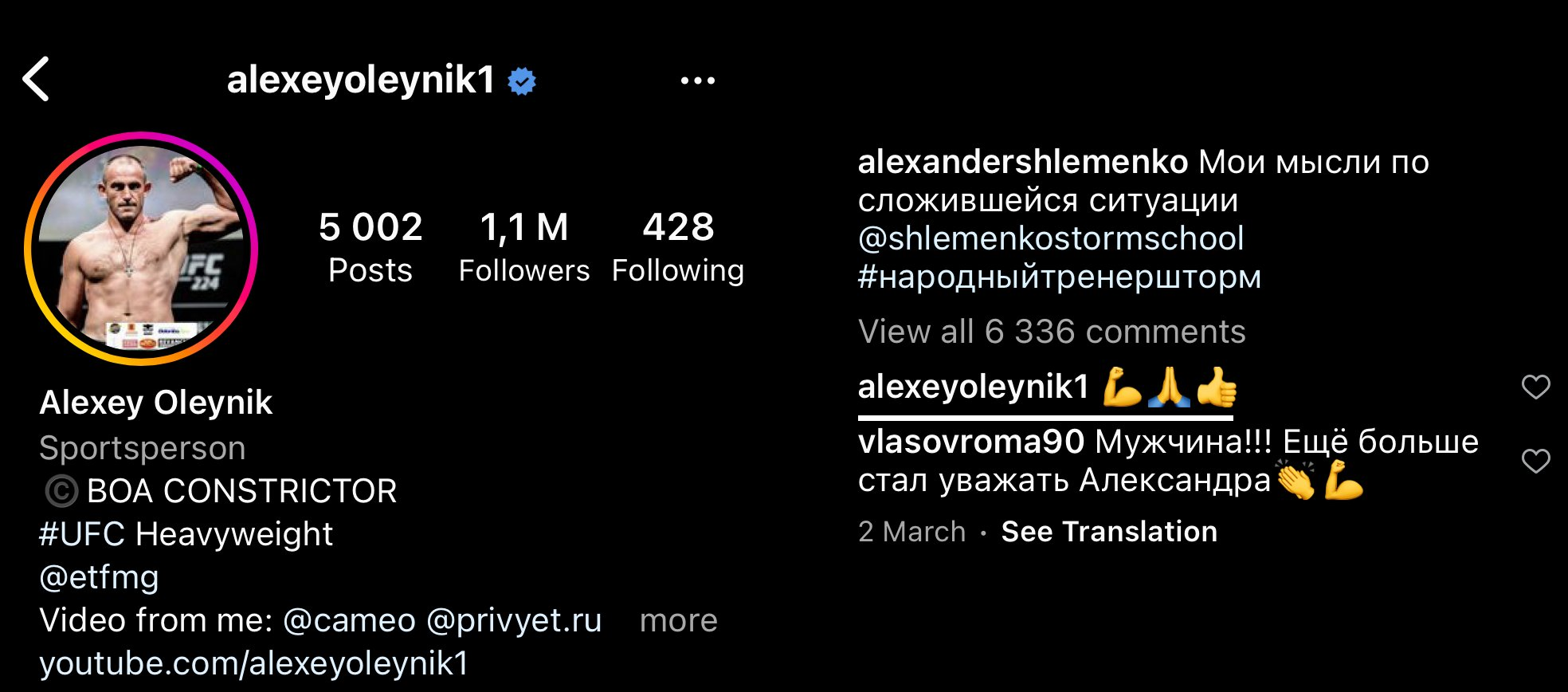Viewport: 1568px width, 692px height.
Task: Open options via the three-dot menu
Action: [x=696, y=80]
